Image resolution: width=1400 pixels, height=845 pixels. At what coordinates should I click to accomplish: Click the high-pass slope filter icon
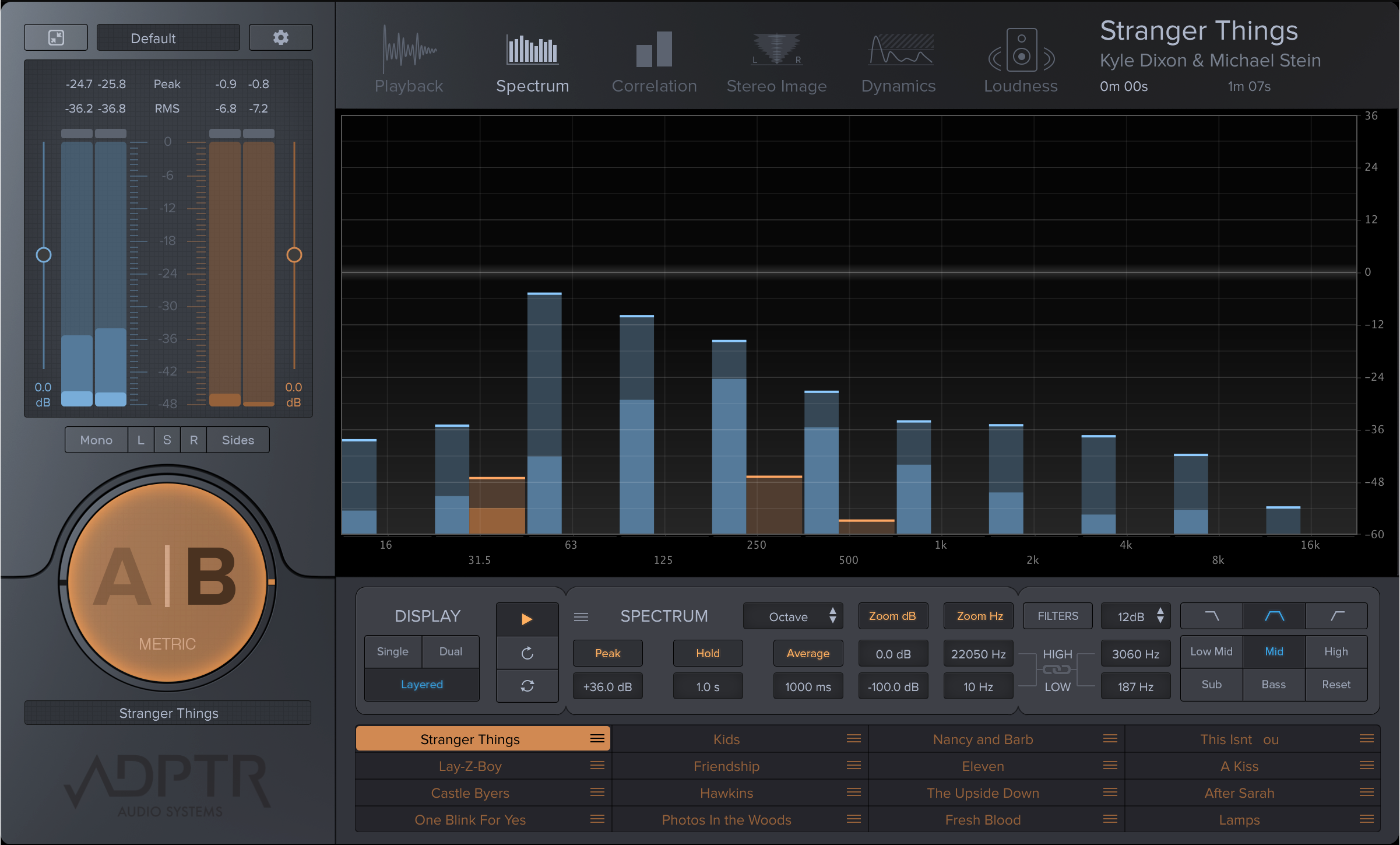tap(1336, 616)
